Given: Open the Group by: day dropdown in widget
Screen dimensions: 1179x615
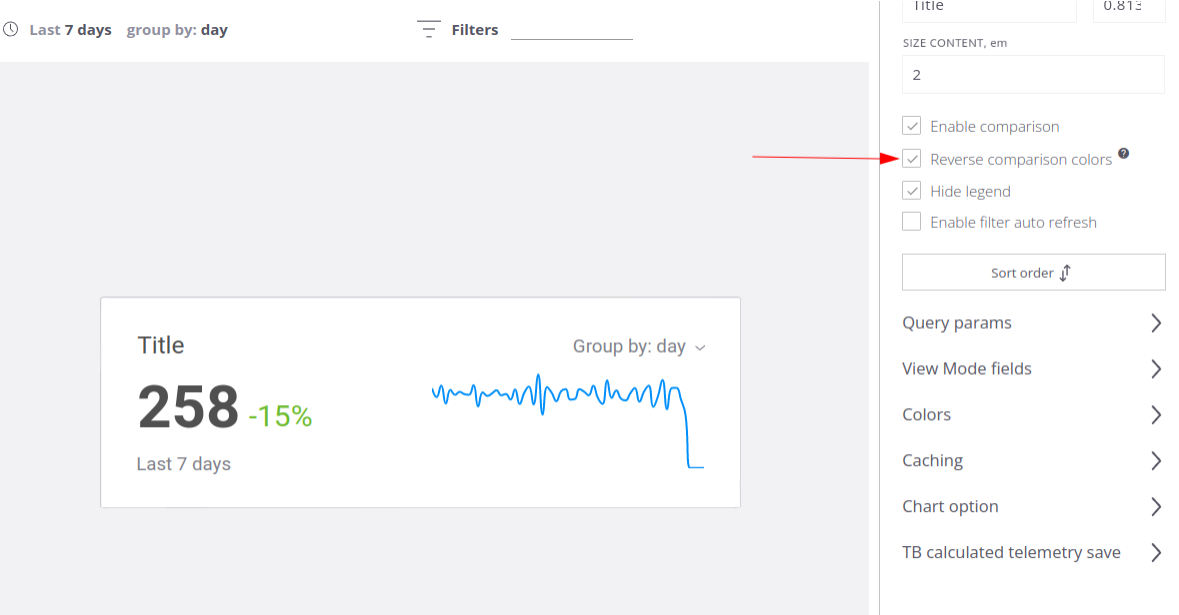Looking at the screenshot, I should [639, 347].
